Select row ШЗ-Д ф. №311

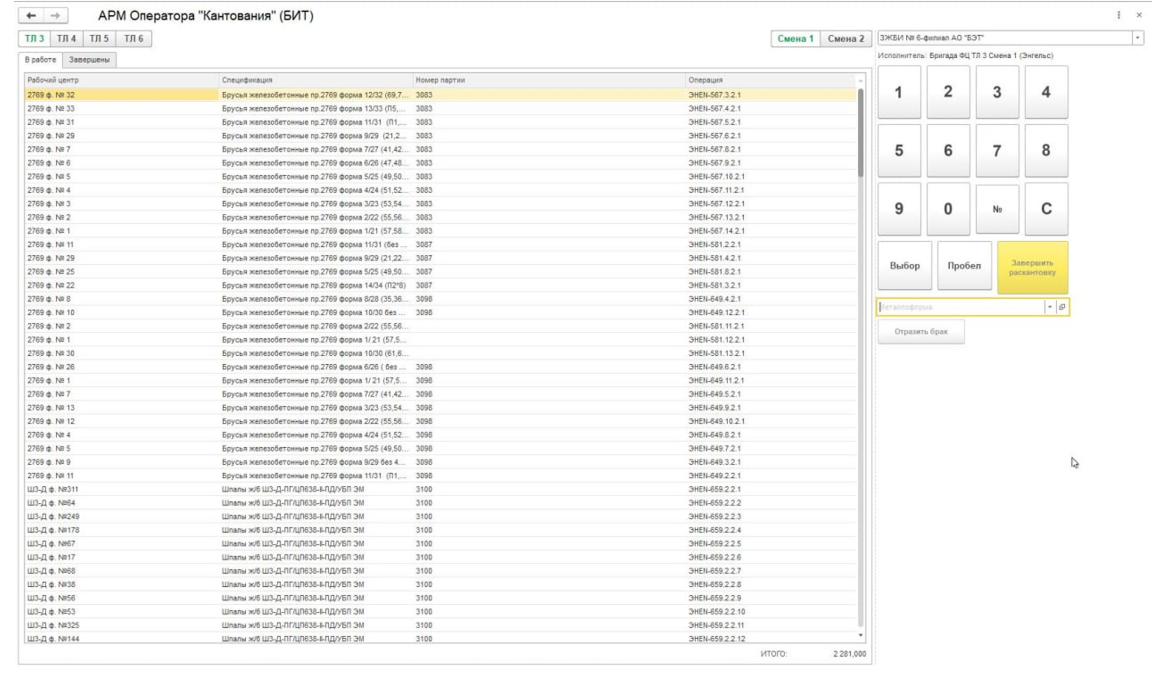[441, 490]
